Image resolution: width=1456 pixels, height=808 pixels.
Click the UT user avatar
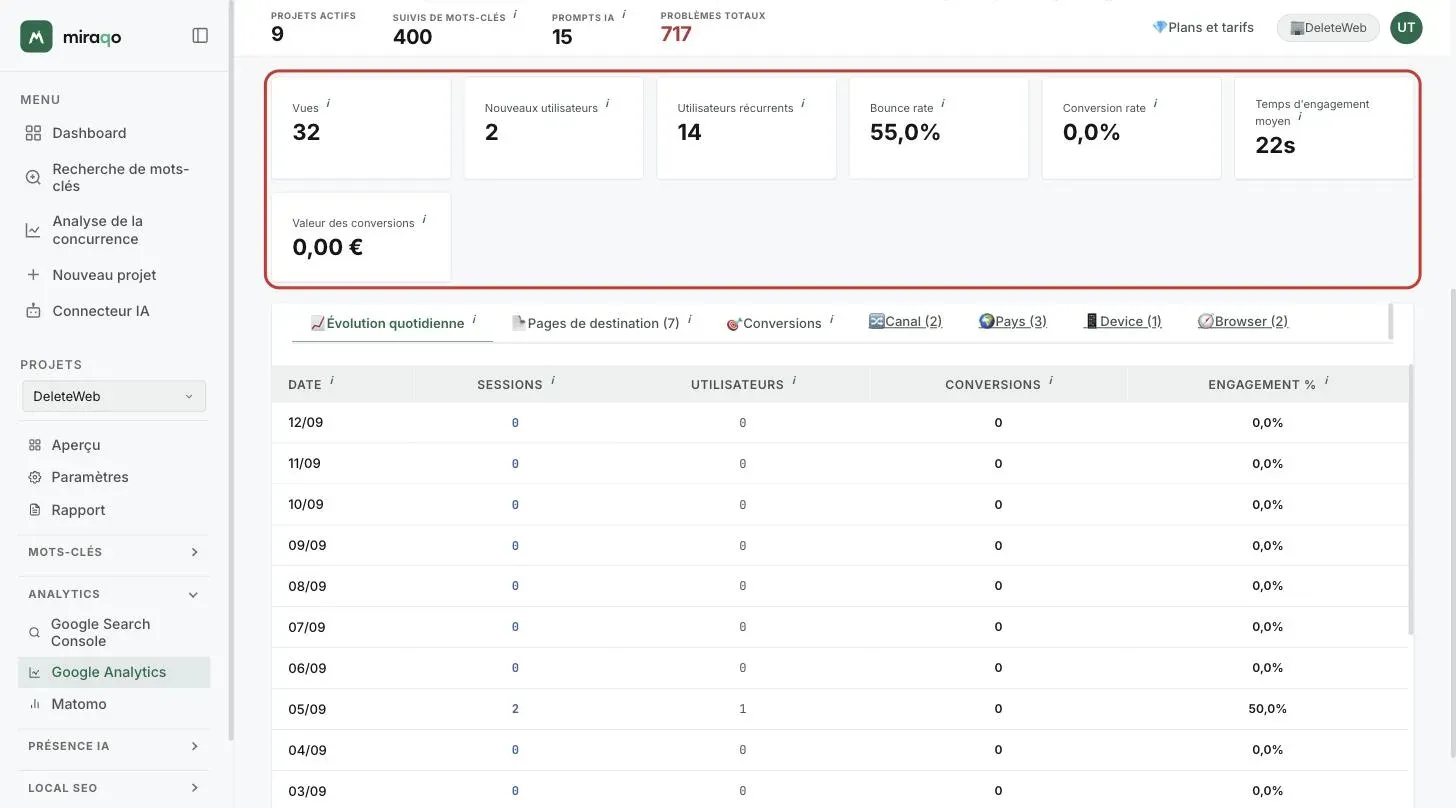click(x=1406, y=28)
